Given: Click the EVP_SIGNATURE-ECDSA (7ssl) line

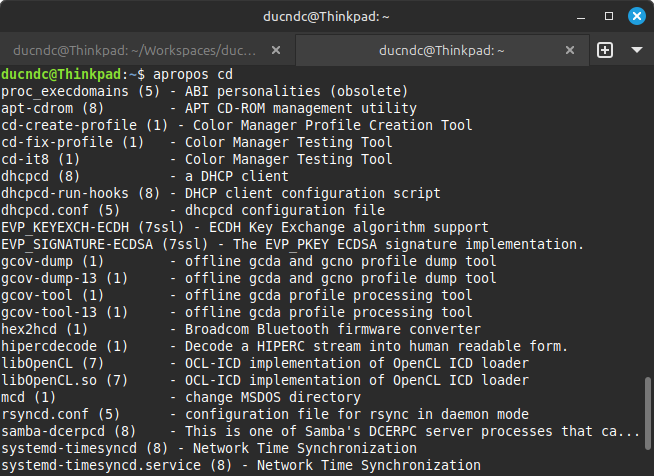Looking at the screenshot, I should 292,244.
